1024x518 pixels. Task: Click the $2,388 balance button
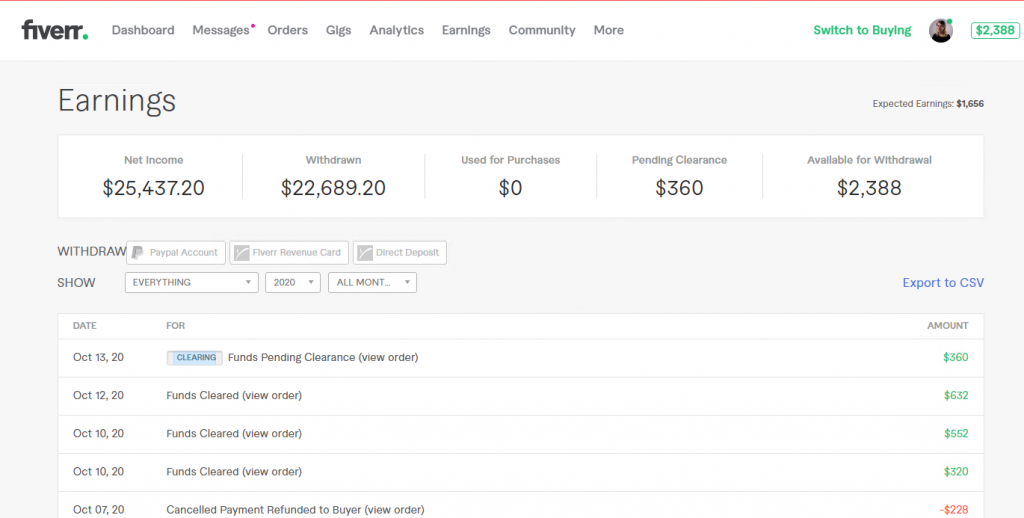(x=995, y=30)
